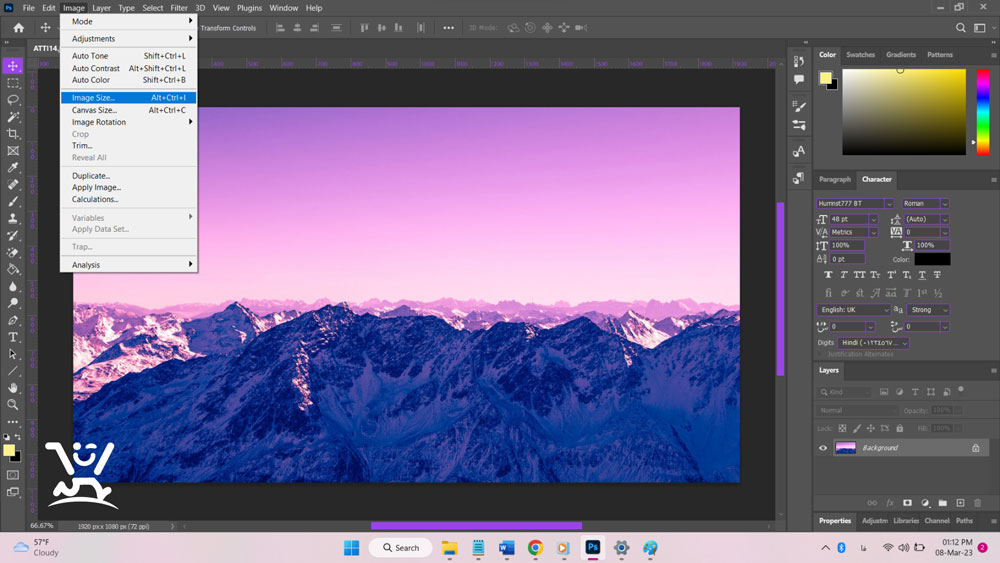
Task: Hide the Background layer with eye icon
Action: (823, 448)
